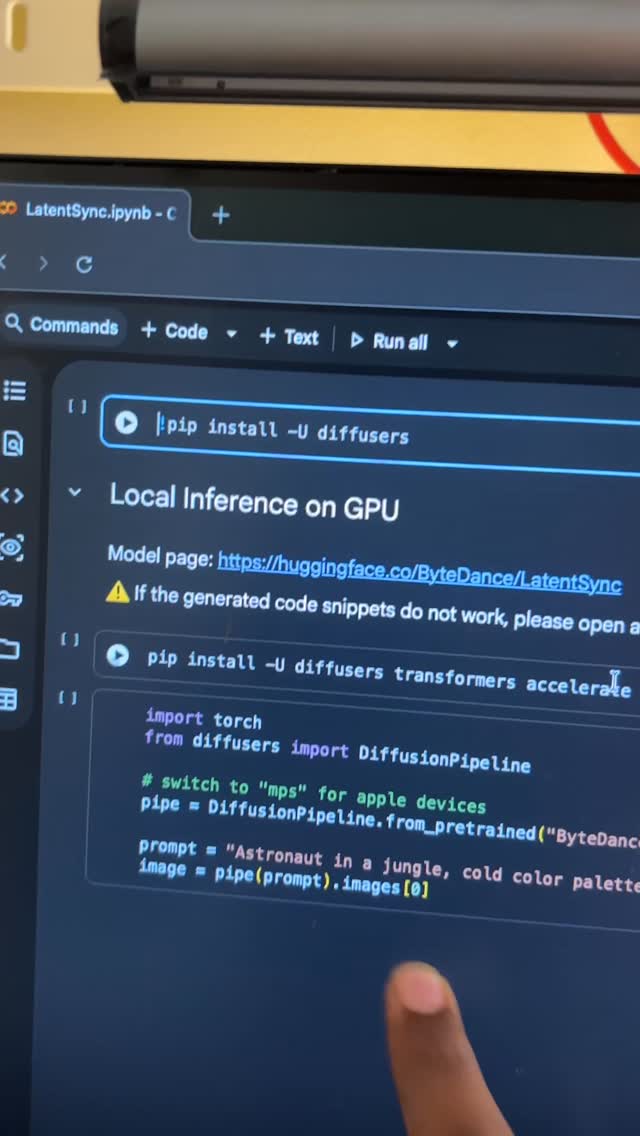Reload the page with refresh icon
The image size is (640, 1136).
tap(84, 264)
